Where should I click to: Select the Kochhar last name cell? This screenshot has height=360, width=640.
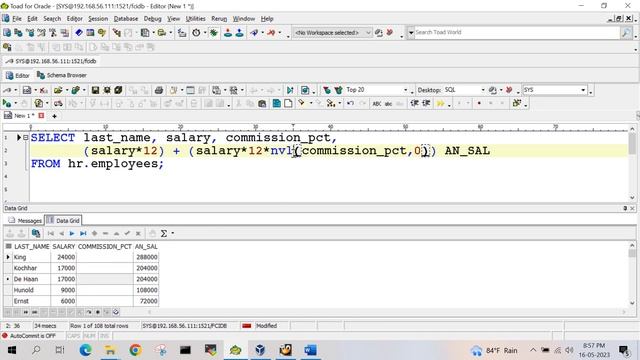31,268
